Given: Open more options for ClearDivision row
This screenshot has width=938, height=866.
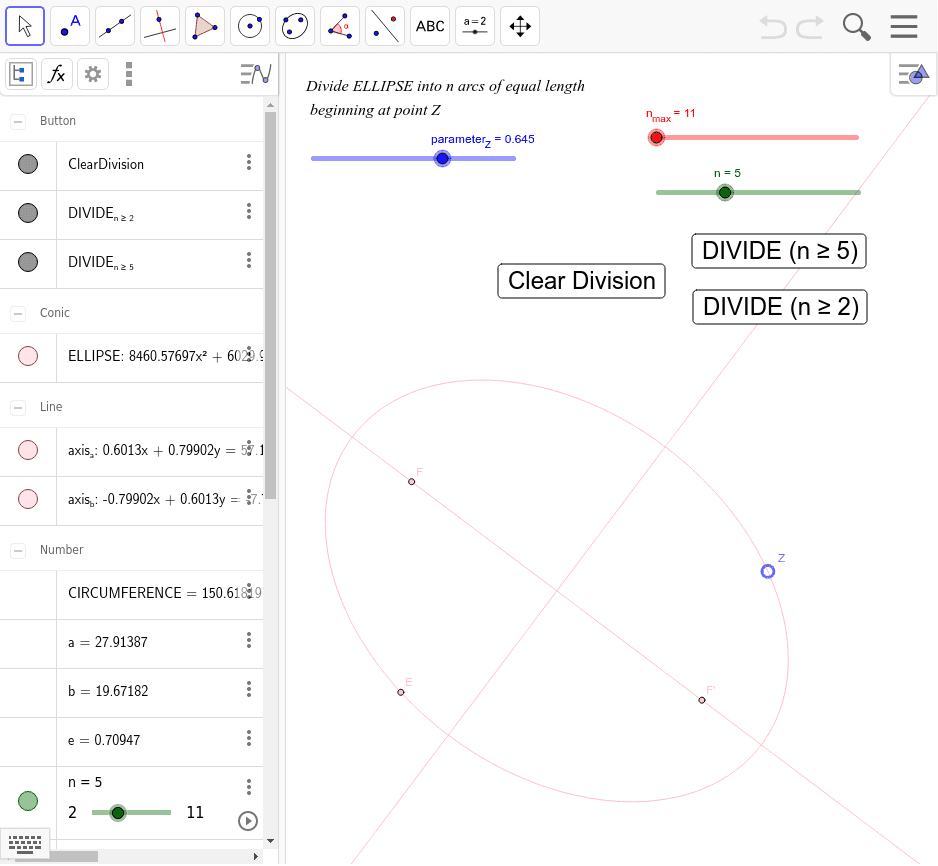Looking at the screenshot, I should coord(249,162).
